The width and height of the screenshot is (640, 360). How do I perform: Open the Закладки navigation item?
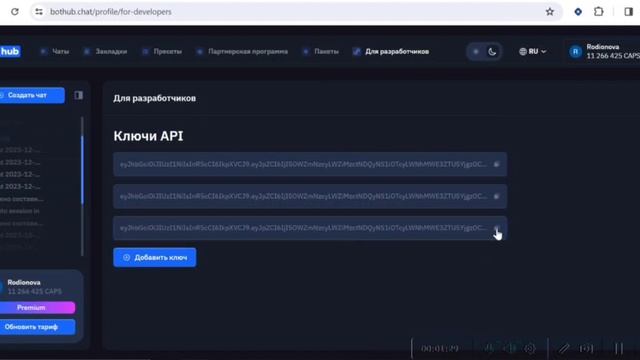click(106, 51)
